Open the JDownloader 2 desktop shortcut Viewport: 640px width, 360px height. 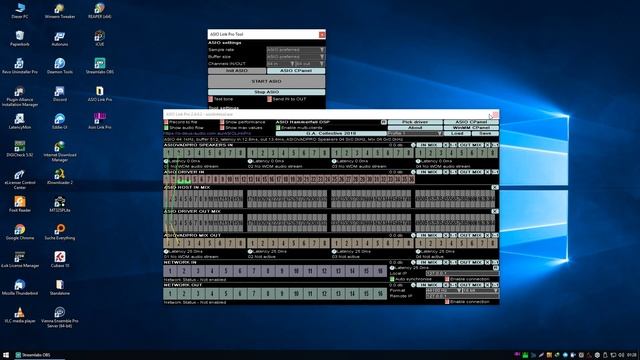point(60,177)
